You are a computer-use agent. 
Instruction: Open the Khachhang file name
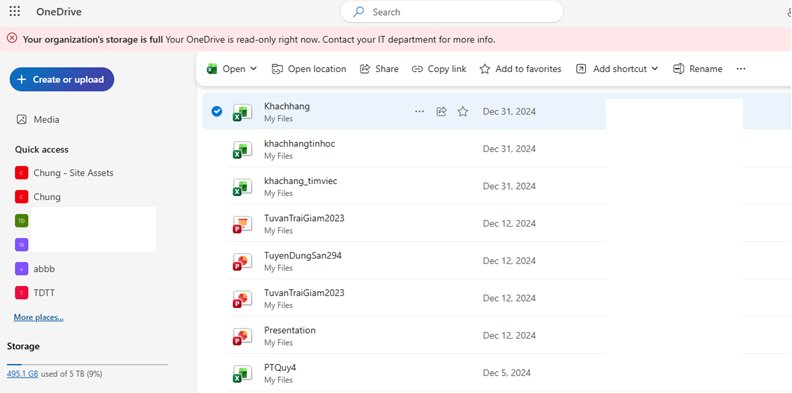287,107
